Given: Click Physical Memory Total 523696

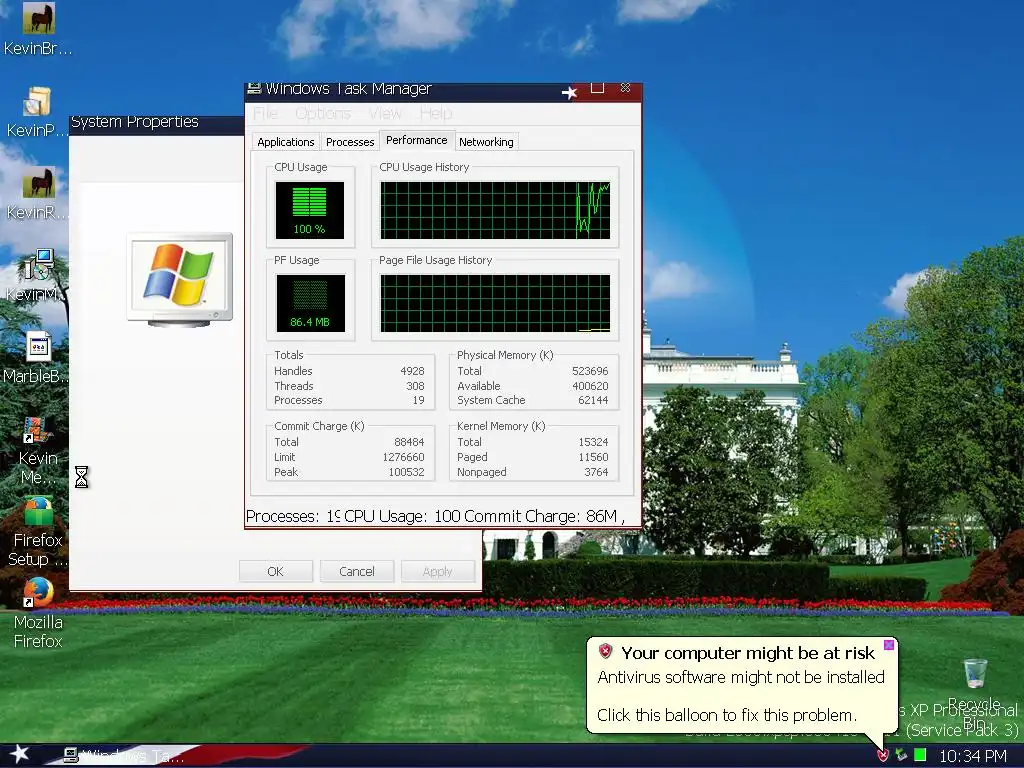Looking at the screenshot, I should coord(590,371).
